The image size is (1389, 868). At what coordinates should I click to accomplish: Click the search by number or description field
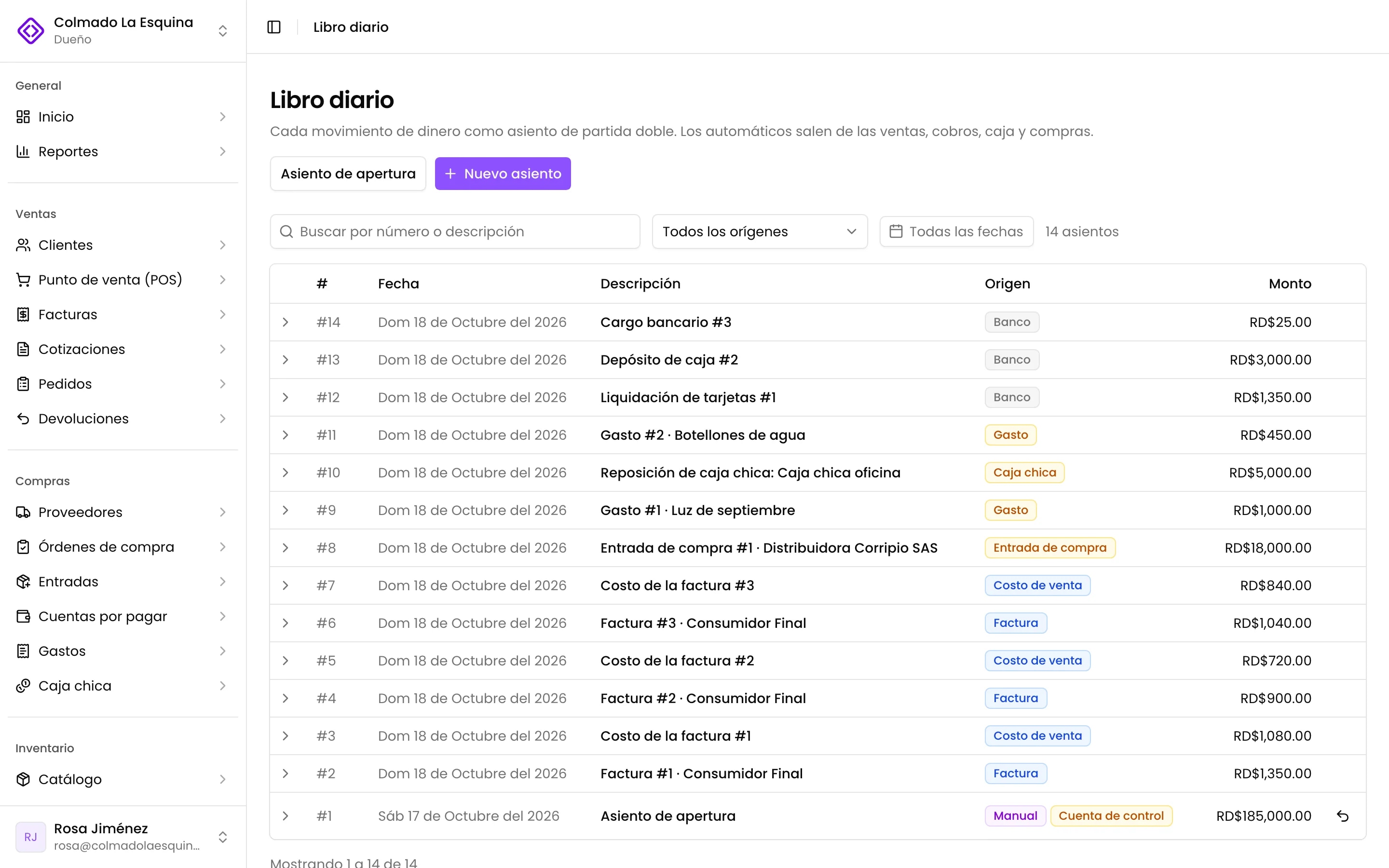click(455, 231)
